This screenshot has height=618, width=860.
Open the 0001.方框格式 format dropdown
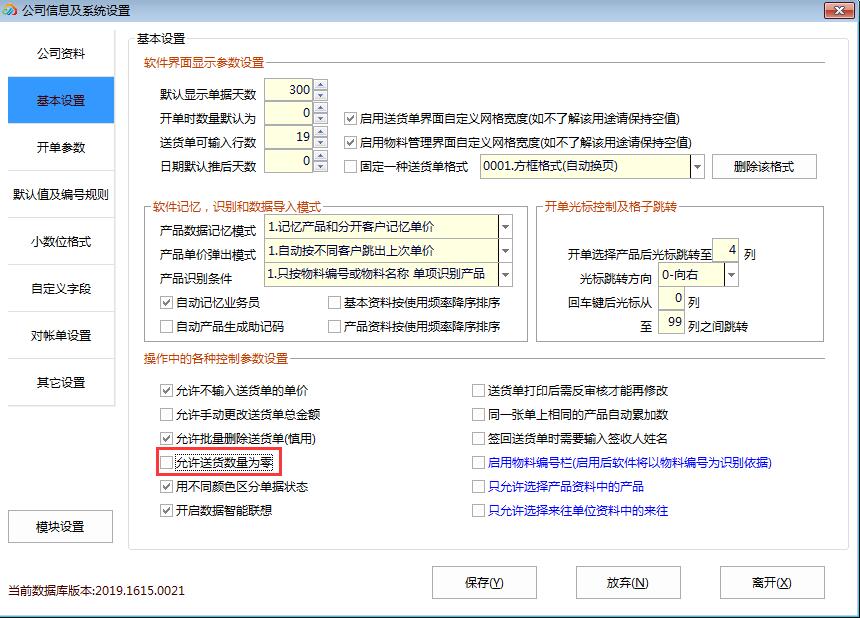point(697,167)
